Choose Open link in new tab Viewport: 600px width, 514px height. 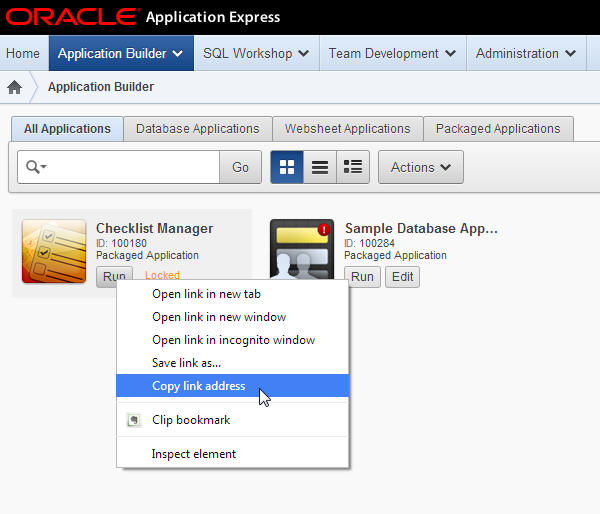[233, 294]
